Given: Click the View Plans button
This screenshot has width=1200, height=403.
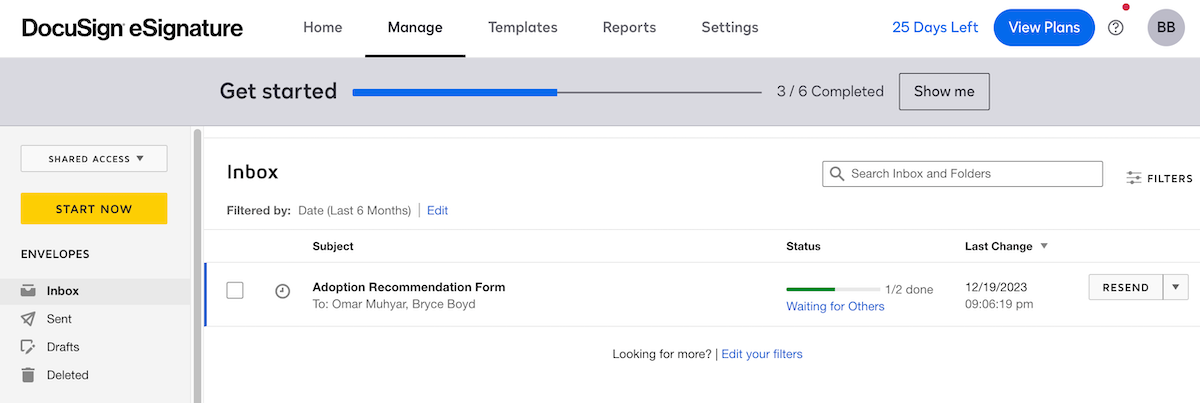Looking at the screenshot, I should tap(1044, 28).
